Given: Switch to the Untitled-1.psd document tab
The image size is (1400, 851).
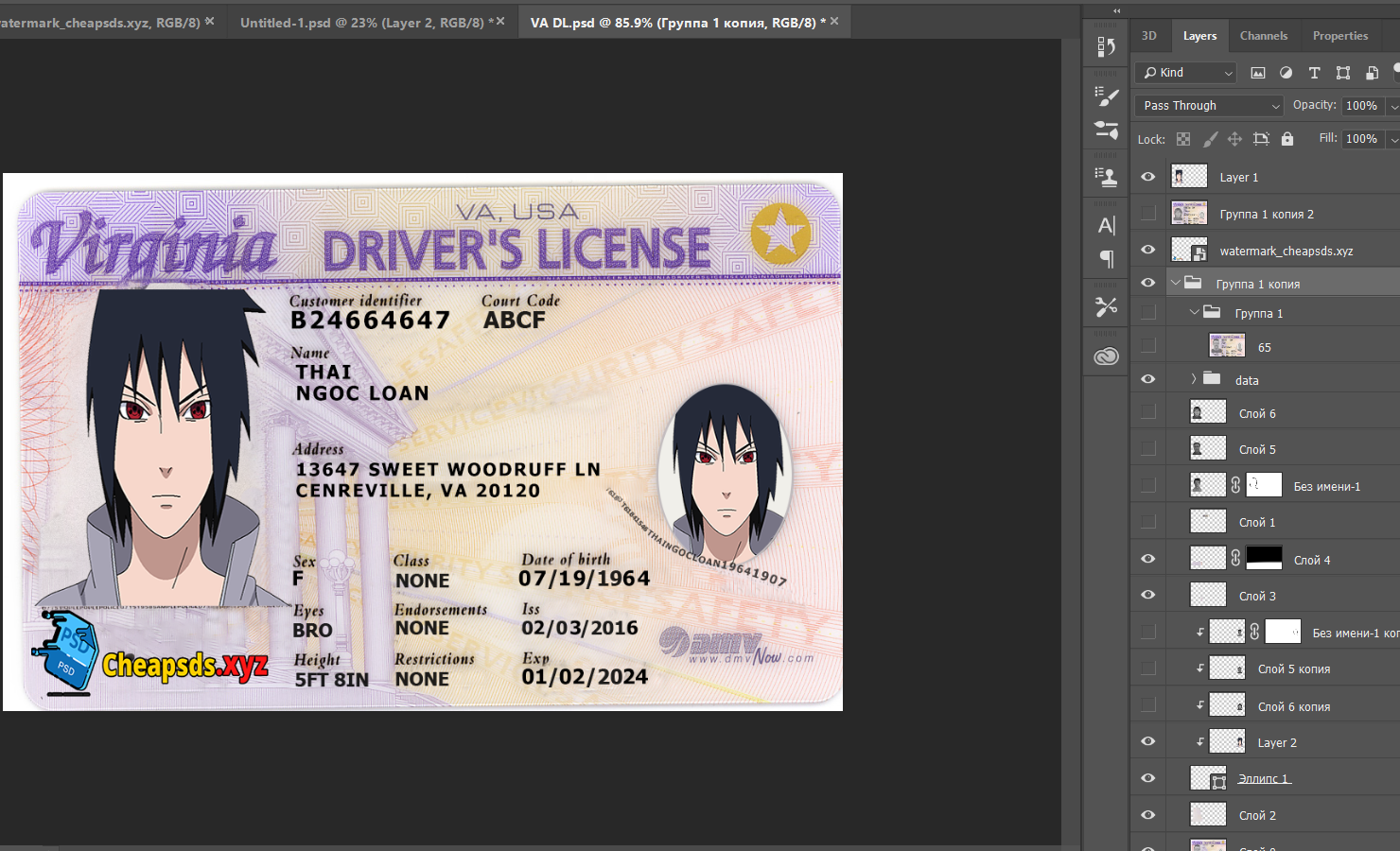Looking at the screenshot, I should point(363,22).
